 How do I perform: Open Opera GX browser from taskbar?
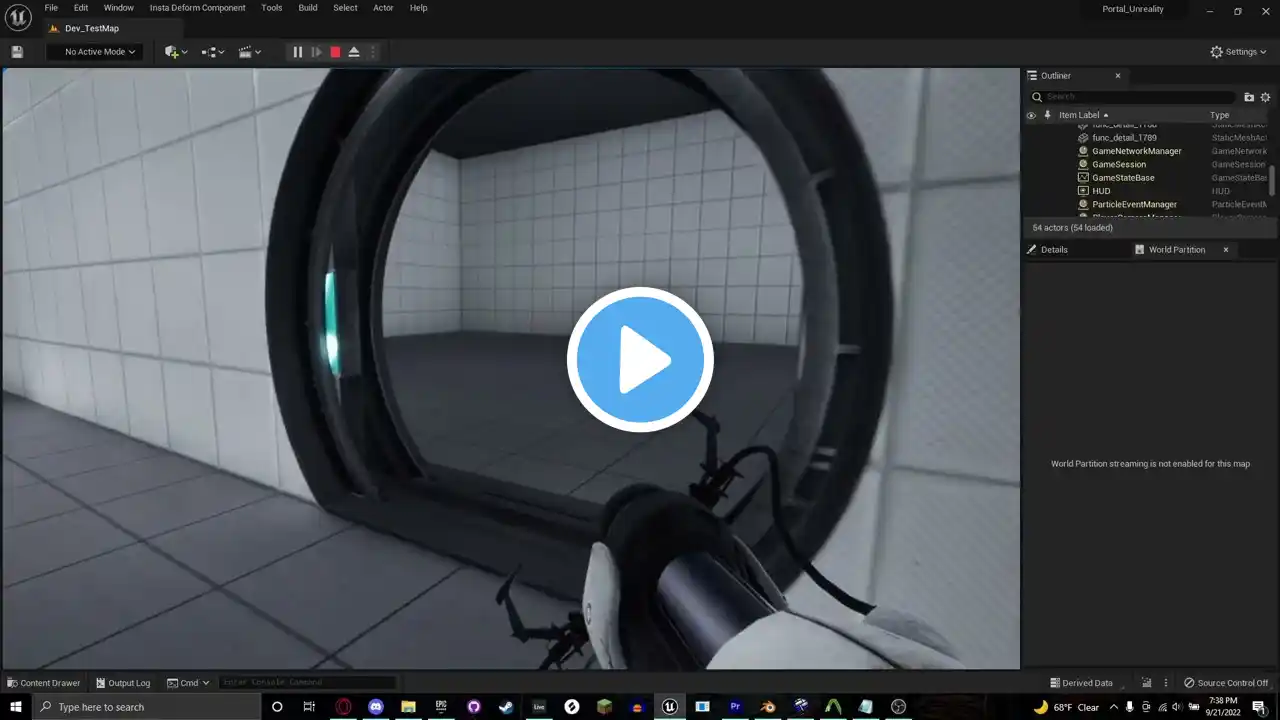343,707
